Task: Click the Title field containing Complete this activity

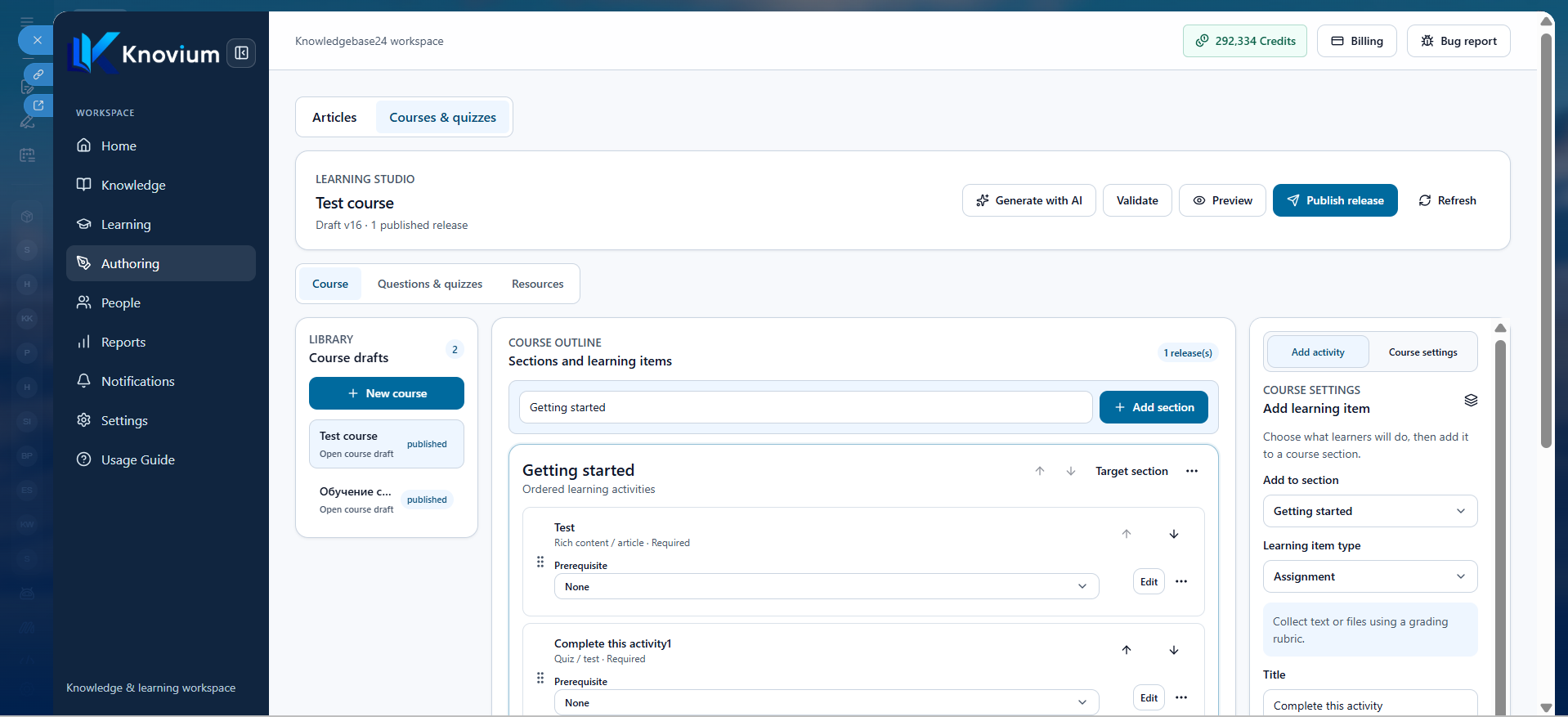Action: pyautogui.click(x=1370, y=704)
